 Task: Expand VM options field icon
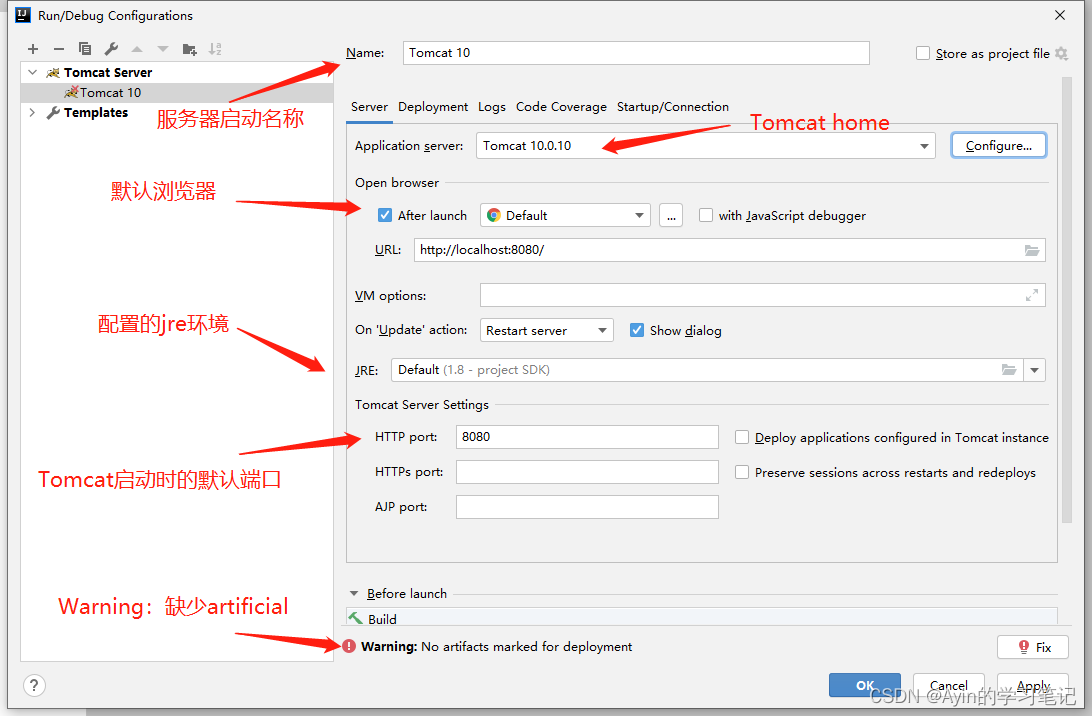click(1031, 295)
